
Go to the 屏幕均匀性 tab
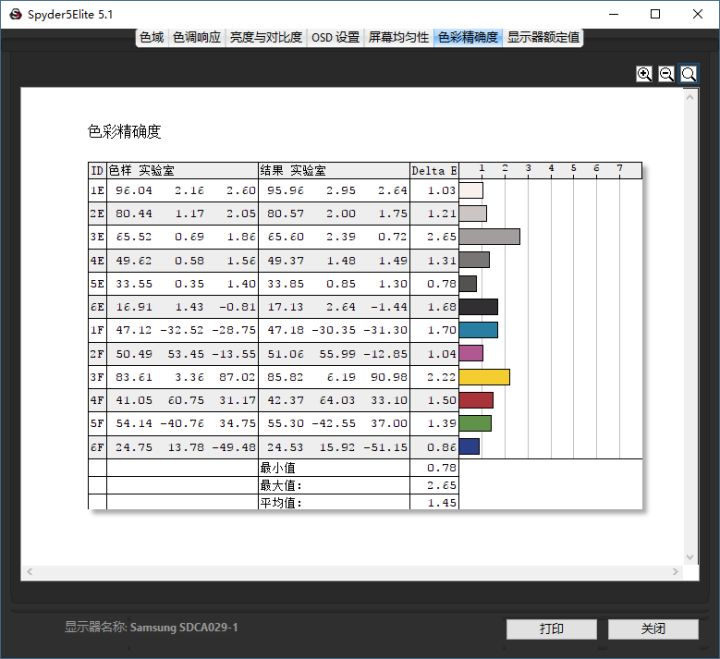coord(399,37)
